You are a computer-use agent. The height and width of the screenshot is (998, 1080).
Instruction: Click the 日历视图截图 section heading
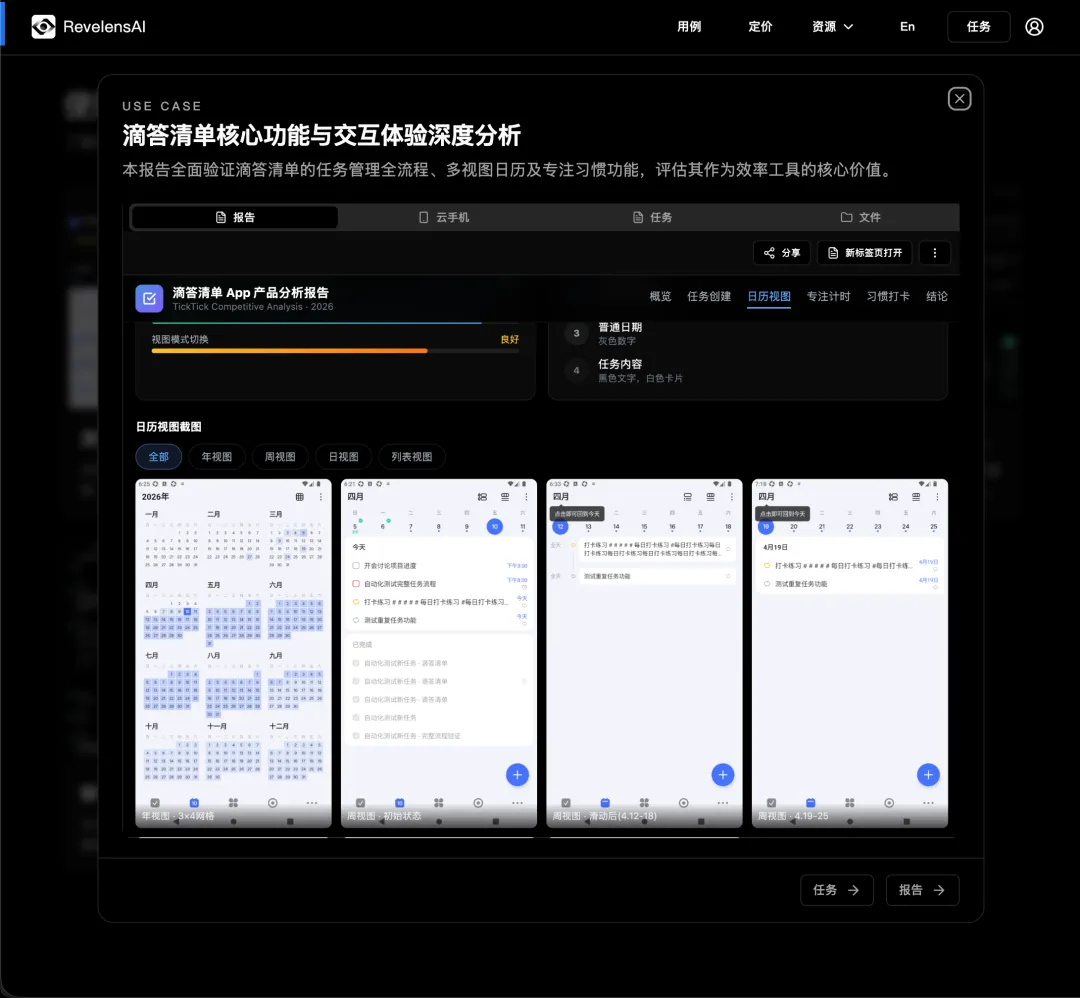[169, 427]
